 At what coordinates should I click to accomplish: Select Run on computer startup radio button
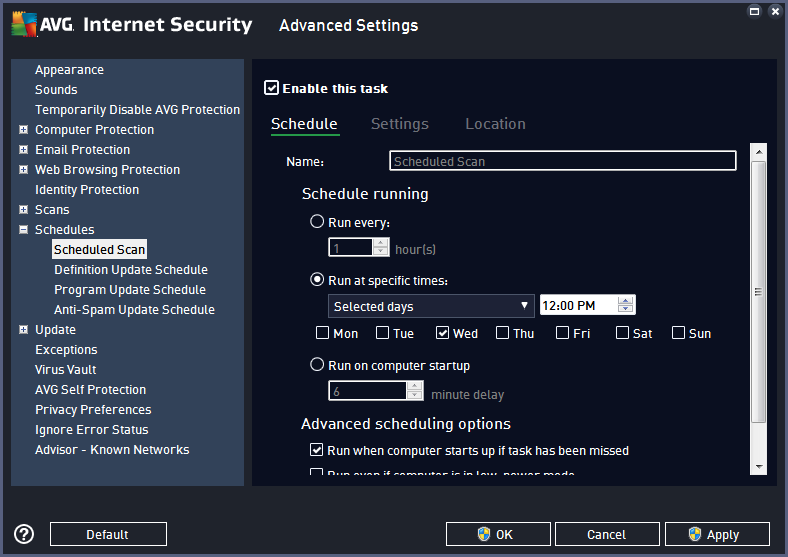317,364
